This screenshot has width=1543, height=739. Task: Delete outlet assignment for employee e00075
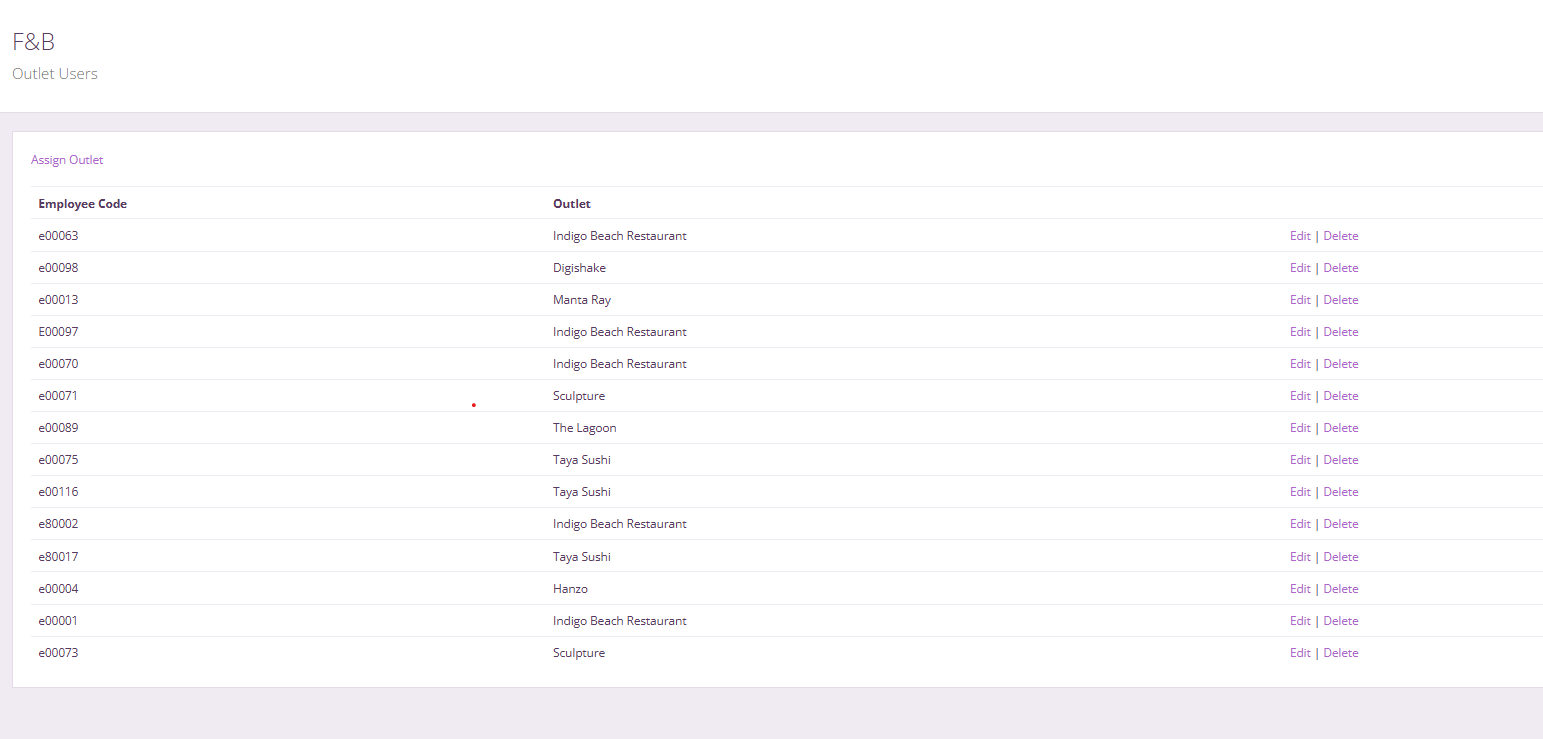pos(1340,460)
